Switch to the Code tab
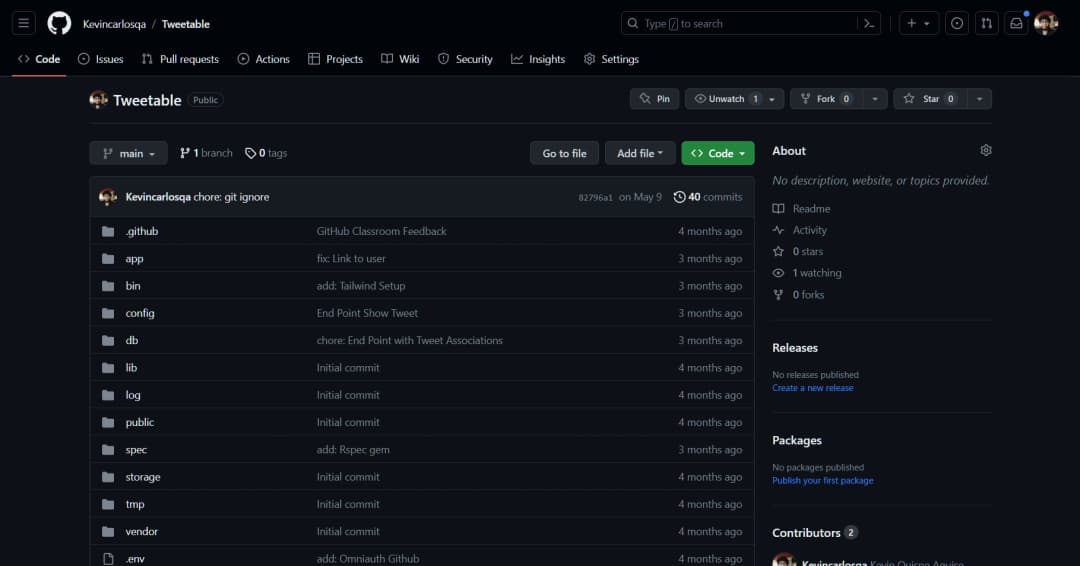The height and width of the screenshot is (566, 1080). (39, 59)
